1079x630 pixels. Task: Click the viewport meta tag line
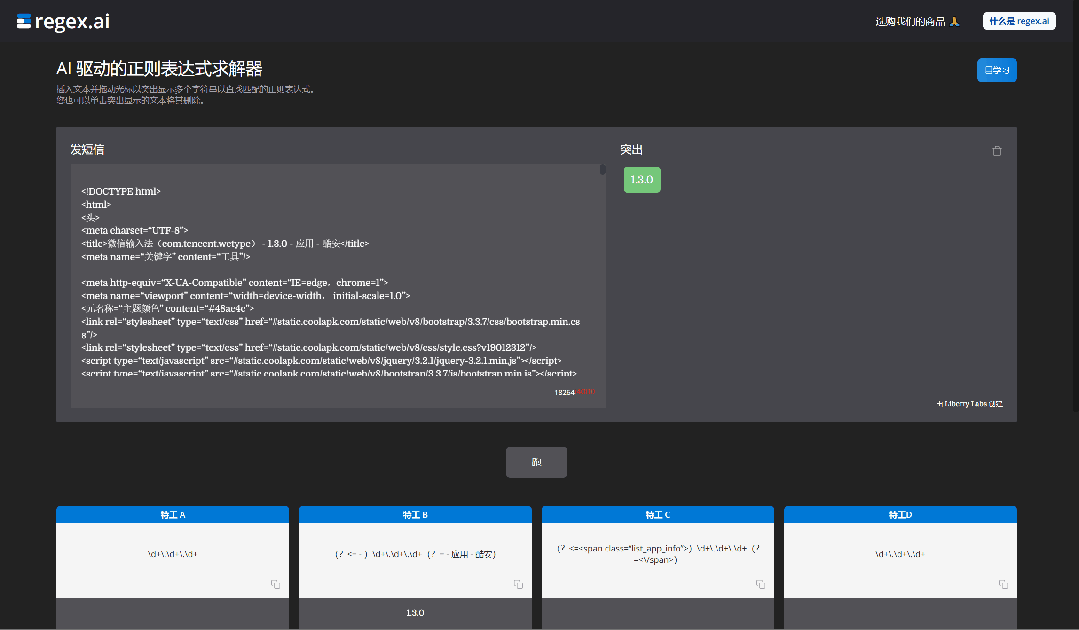tap(246, 296)
